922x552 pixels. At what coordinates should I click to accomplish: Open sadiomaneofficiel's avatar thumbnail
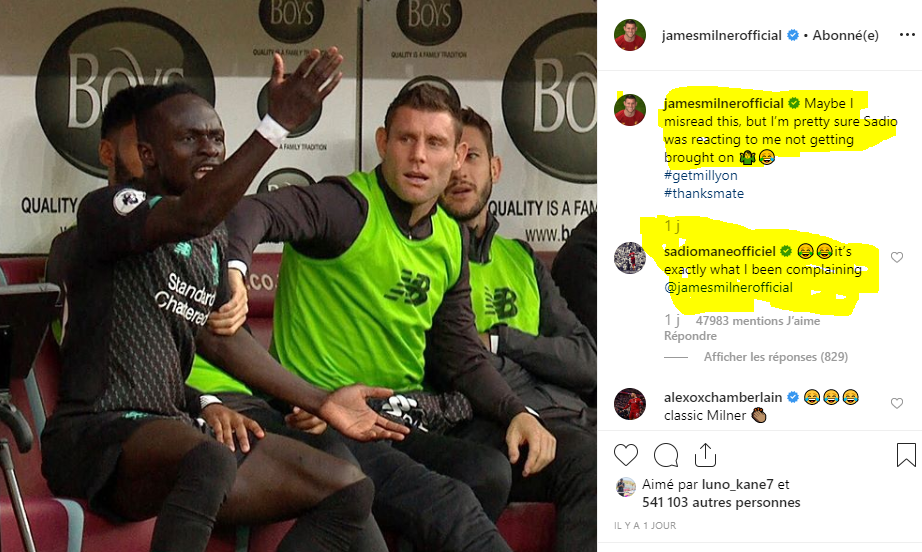[x=630, y=257]
